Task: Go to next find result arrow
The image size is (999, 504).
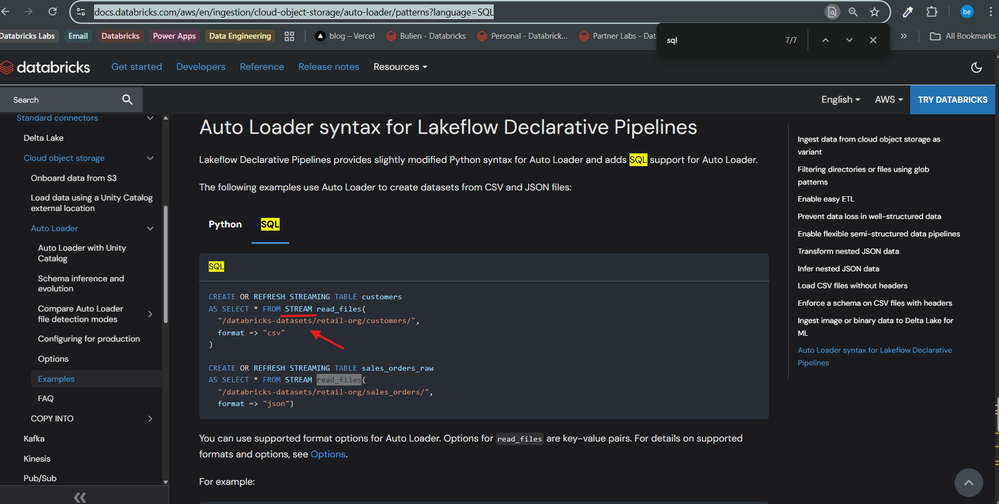Action: click(849, 40)
